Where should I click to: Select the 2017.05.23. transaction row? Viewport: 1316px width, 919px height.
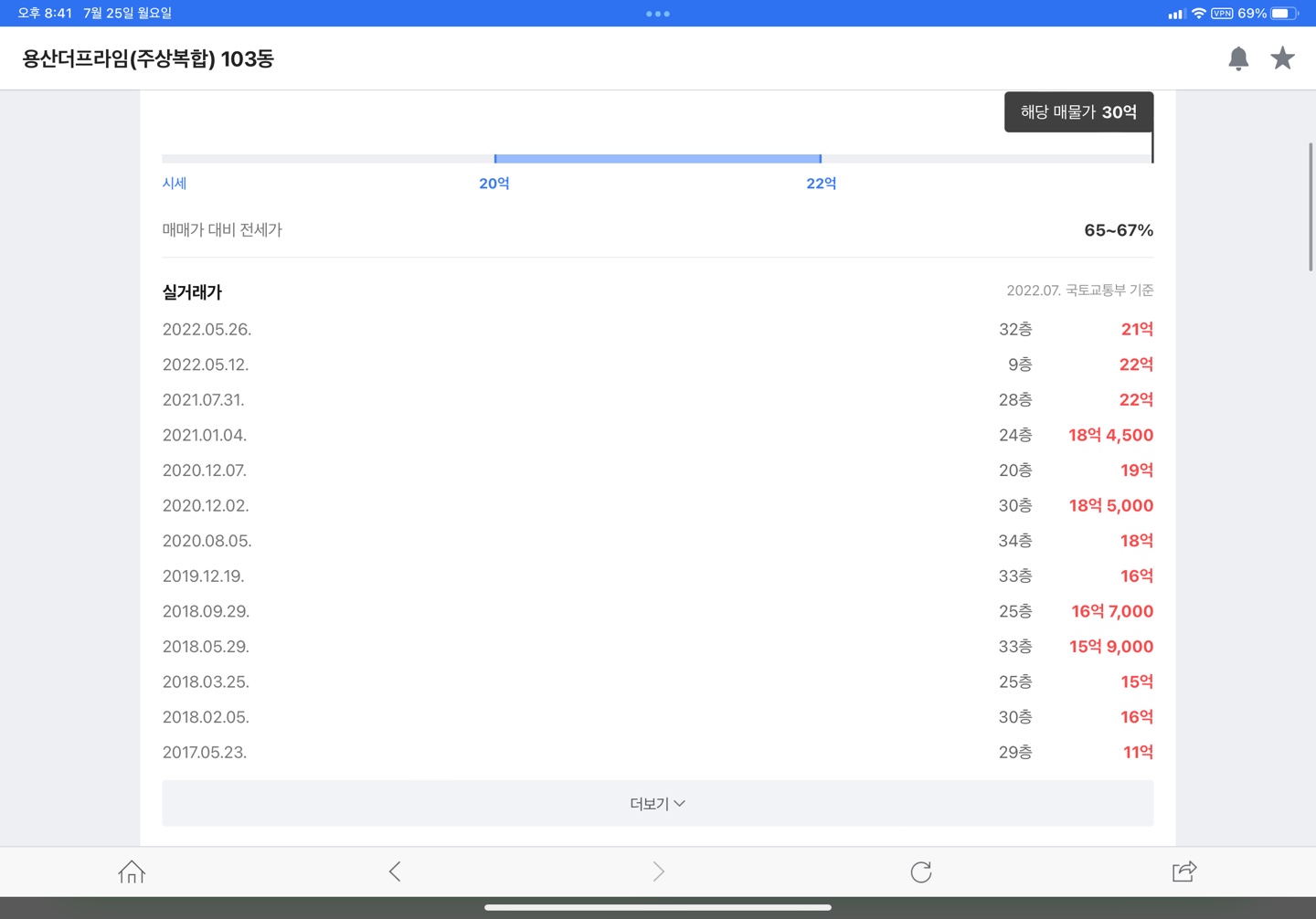point(658,753)
